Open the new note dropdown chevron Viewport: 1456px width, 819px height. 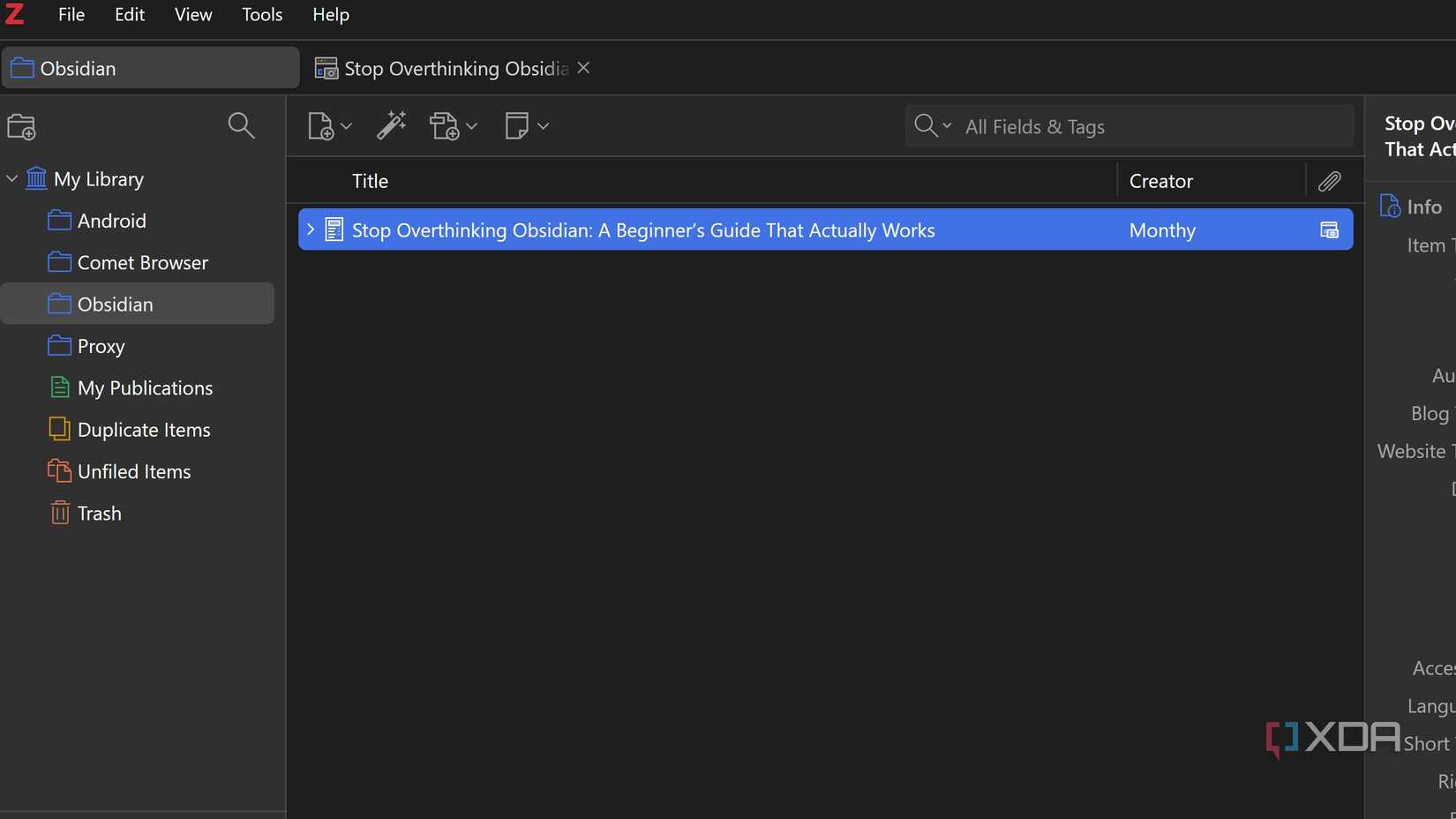coord(543,125)
